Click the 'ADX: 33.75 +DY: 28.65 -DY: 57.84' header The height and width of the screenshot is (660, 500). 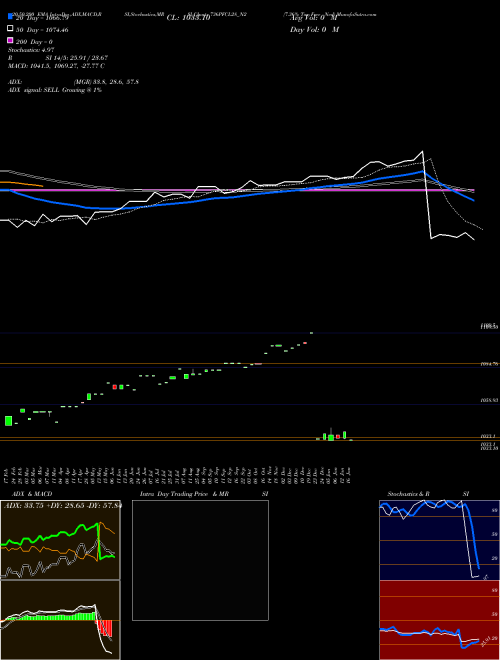[x=63, y=506]
